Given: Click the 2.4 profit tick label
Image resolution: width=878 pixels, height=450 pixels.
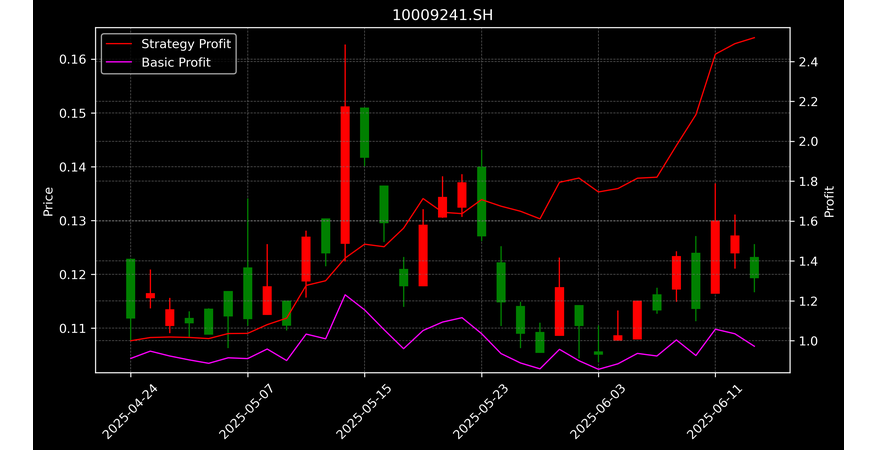Looking at the screenshot, I should (807, 62).
